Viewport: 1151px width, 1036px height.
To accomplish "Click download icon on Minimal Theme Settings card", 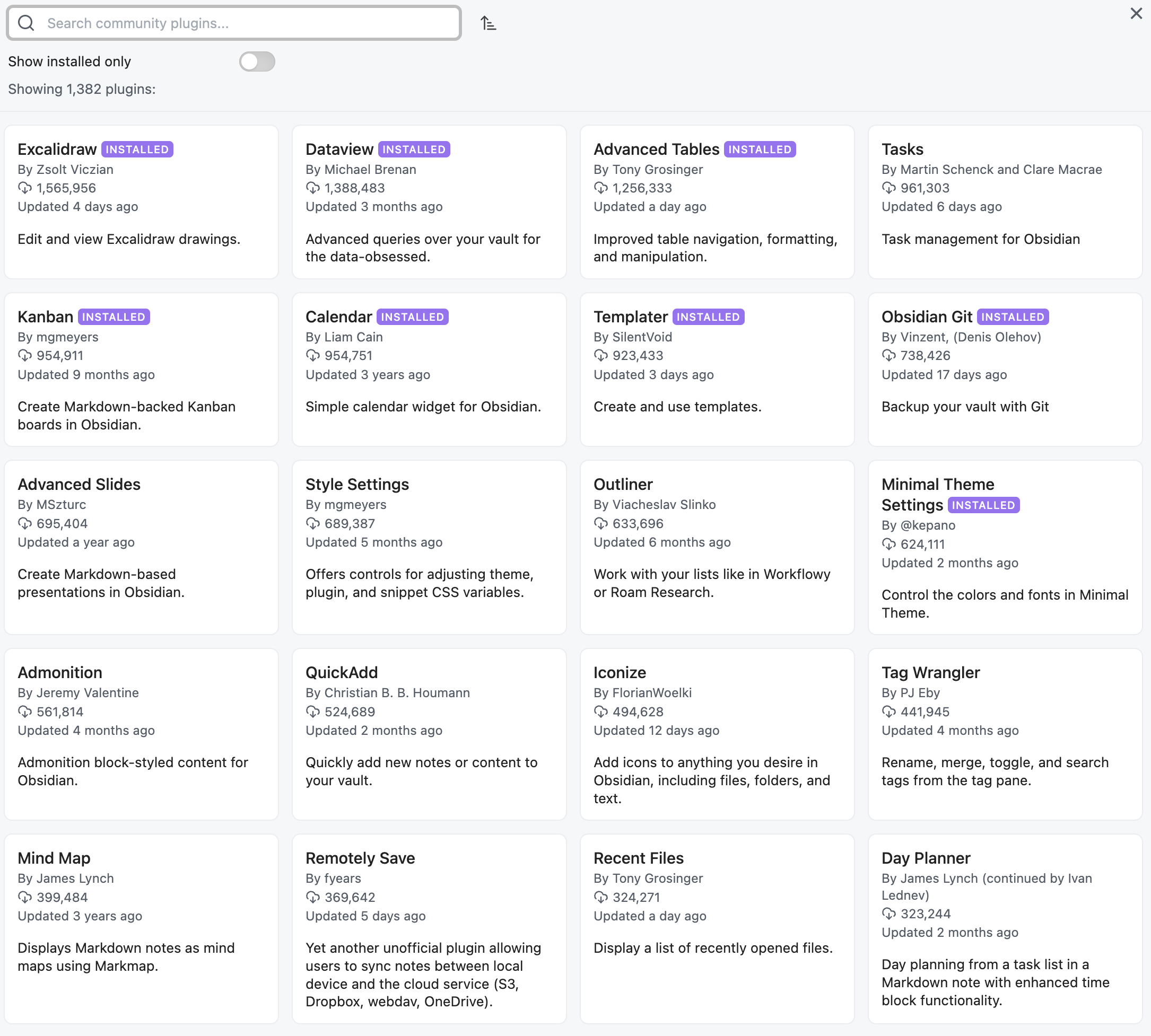I will pyautogui.click(x=889, y=545).
